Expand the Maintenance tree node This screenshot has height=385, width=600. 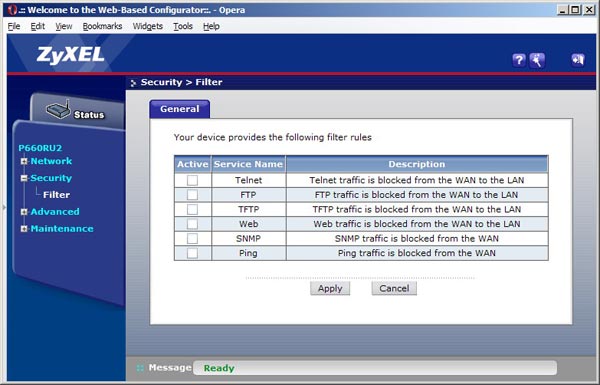point(24,228)
